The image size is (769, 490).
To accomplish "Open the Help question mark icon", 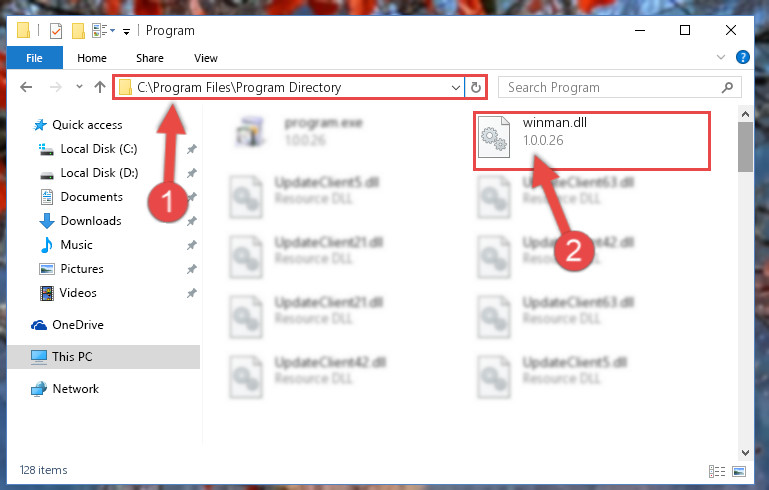I will pos(743,57).
